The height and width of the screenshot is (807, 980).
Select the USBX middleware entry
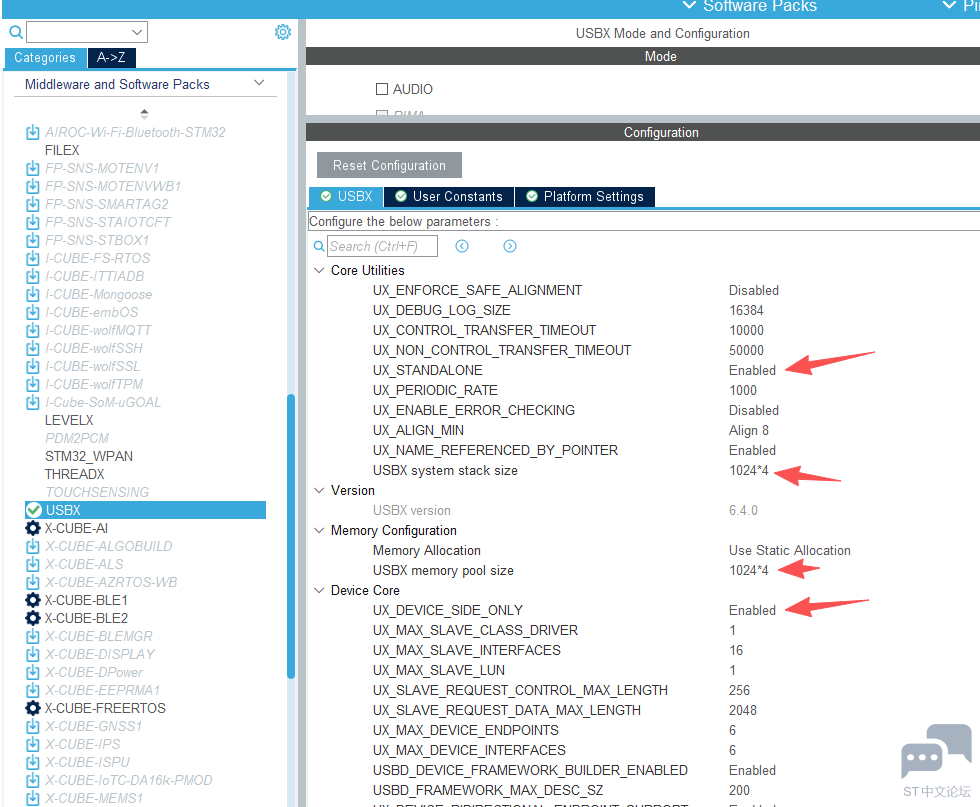145,510
